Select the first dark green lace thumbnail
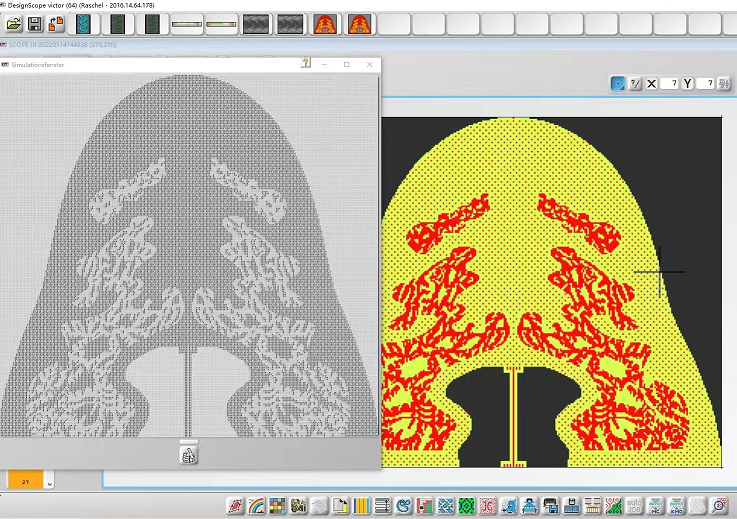Image resolution: width=737 pixels, height=519 pixels. click(118, 24)
